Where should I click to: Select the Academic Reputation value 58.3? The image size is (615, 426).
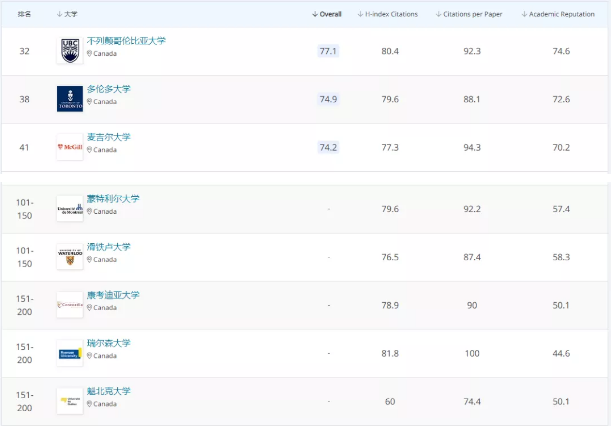tap(561, 257)
